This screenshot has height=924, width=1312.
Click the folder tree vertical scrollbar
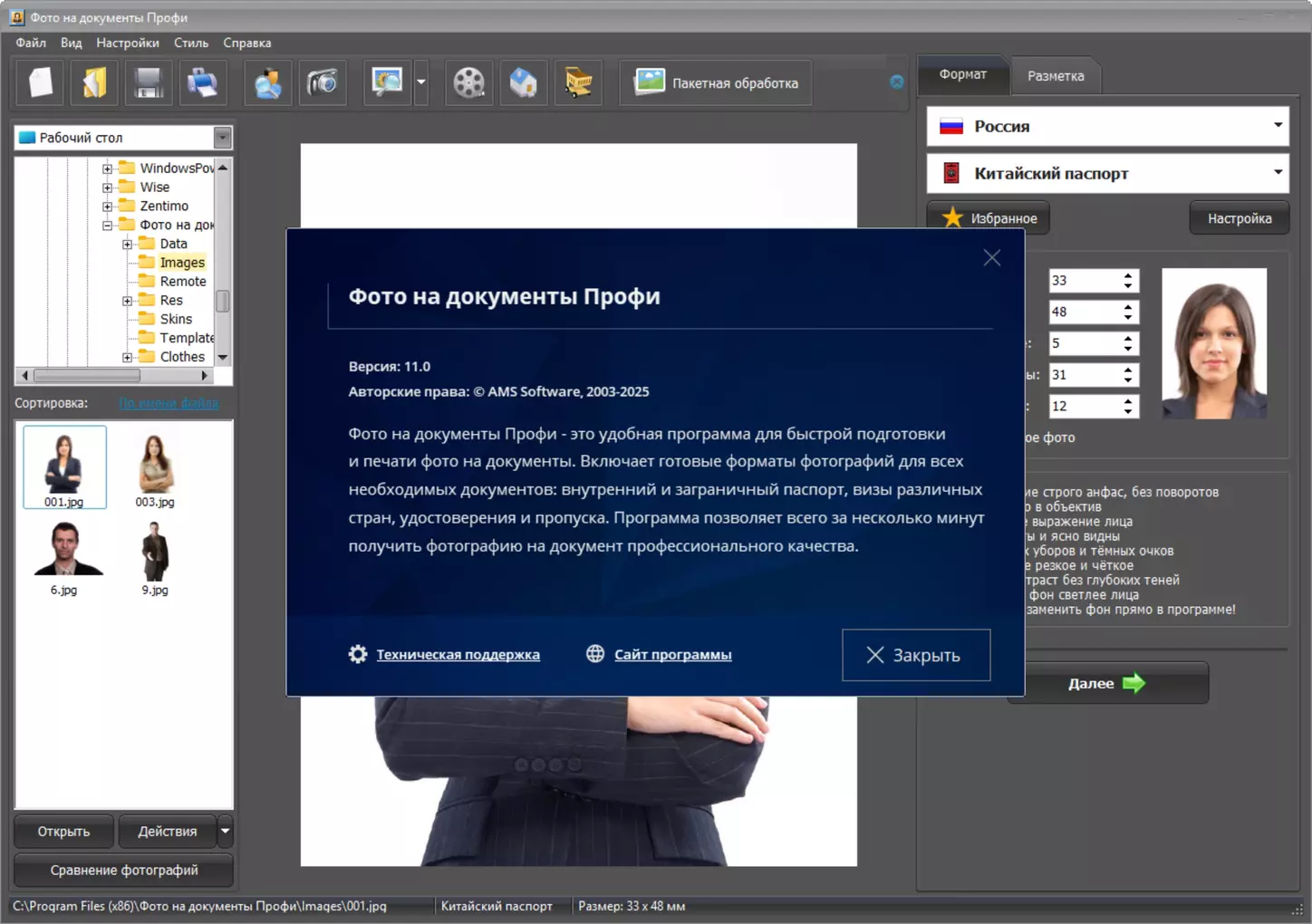point(223,263)
